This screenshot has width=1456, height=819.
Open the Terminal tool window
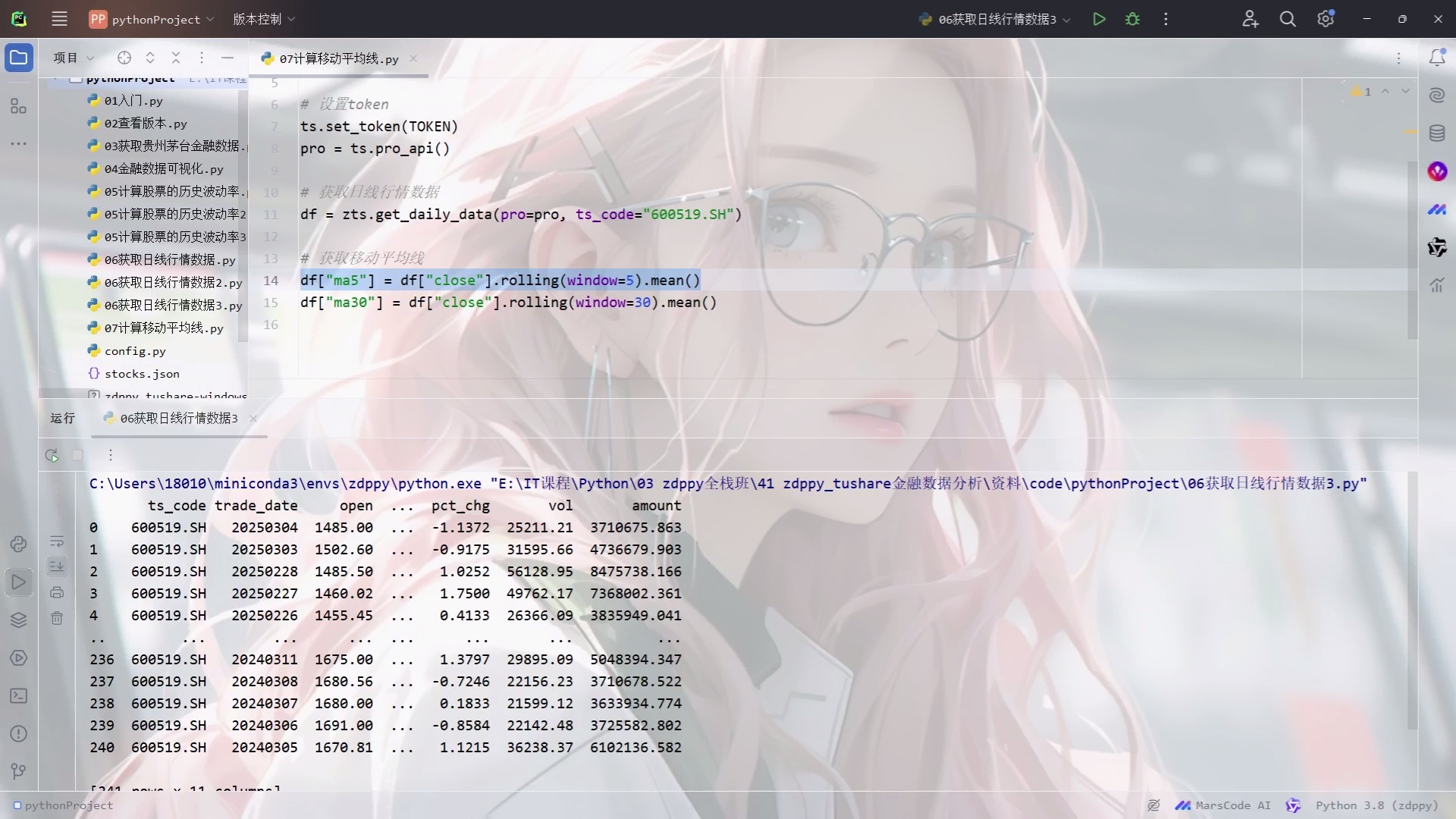(19, 695)
